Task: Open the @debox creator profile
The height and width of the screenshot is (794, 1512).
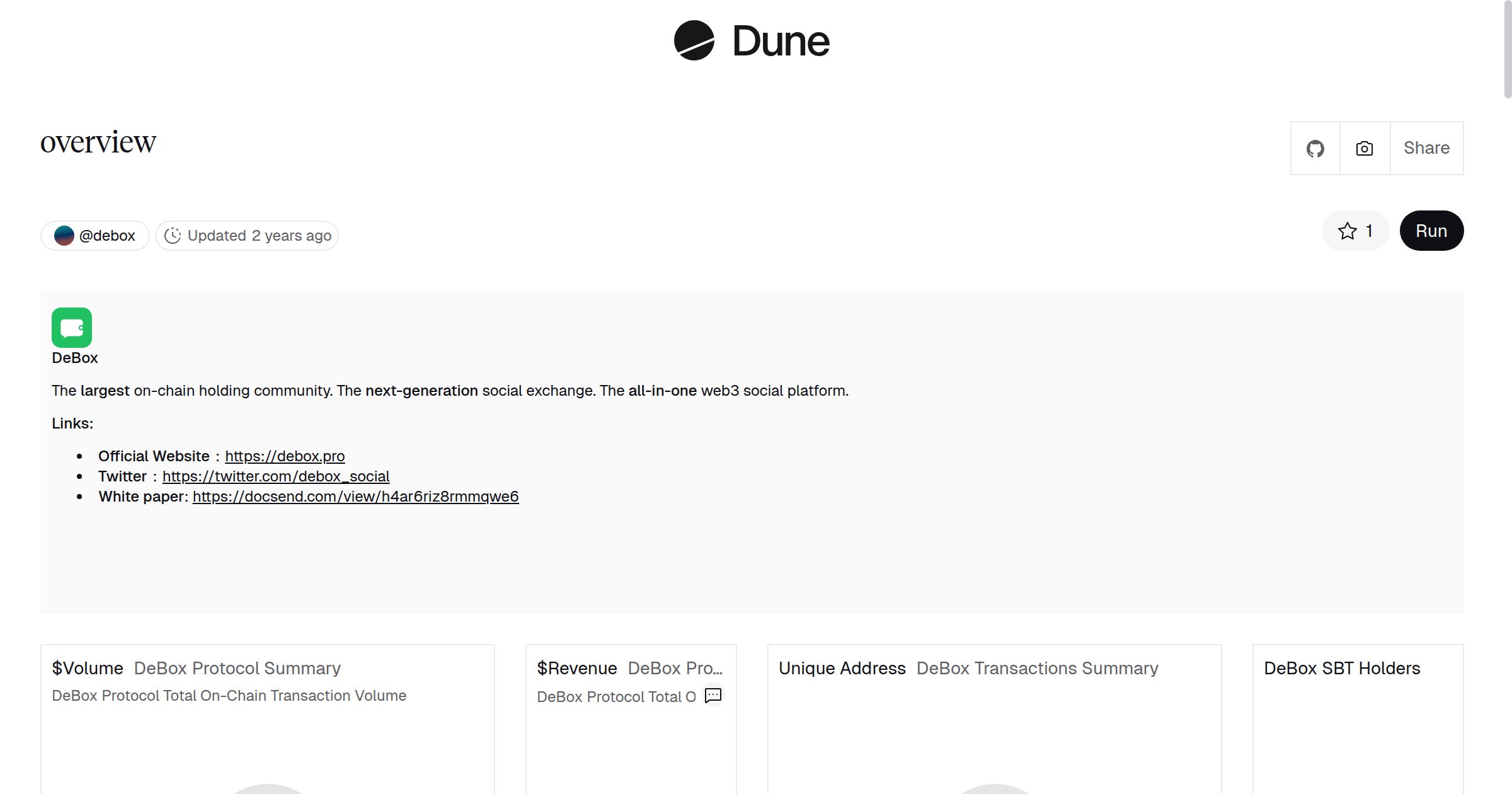Action: tap(107, 236)
